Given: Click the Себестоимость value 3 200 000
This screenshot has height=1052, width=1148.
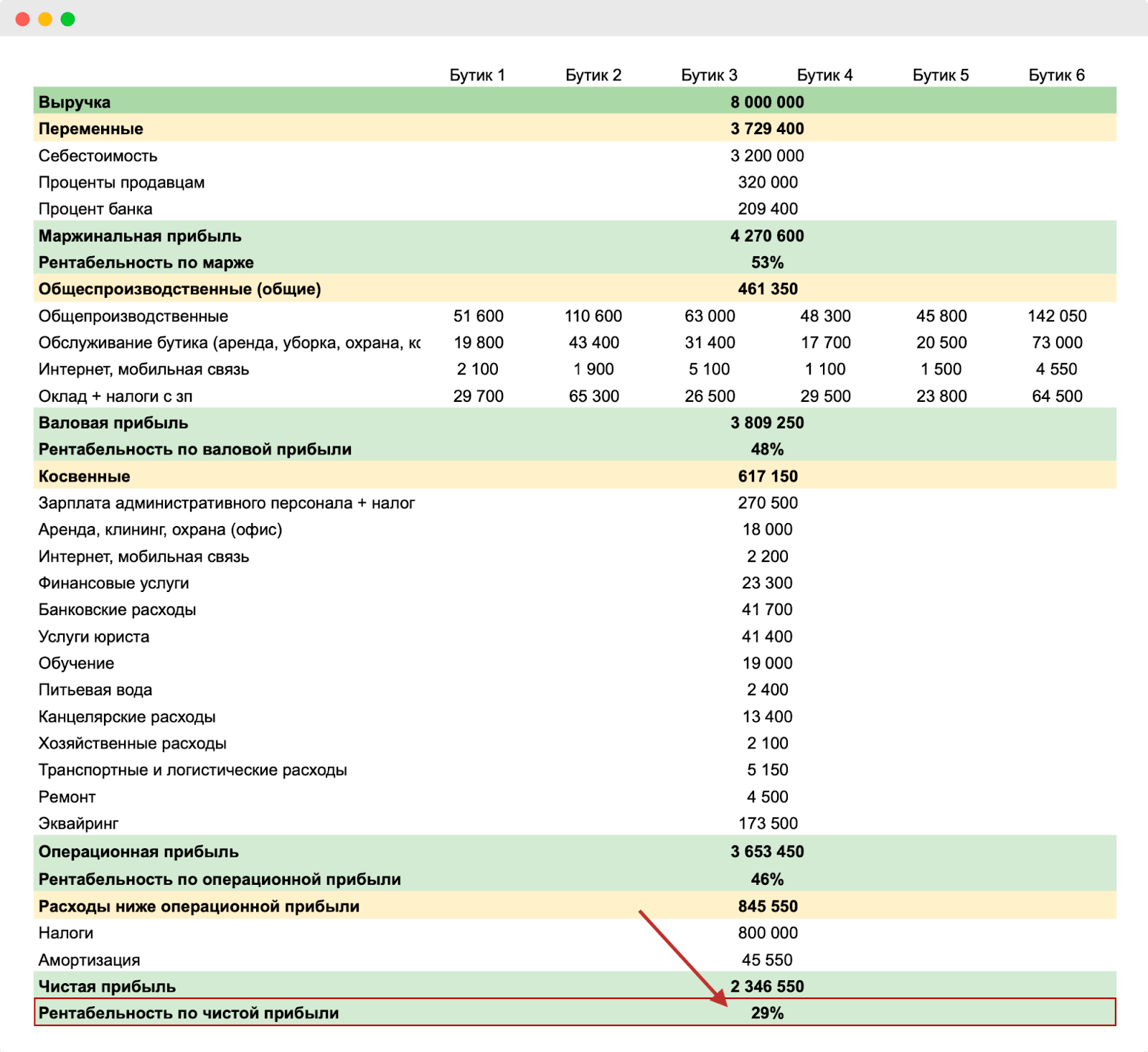Looking at the screenshot, I should point(767,156).
